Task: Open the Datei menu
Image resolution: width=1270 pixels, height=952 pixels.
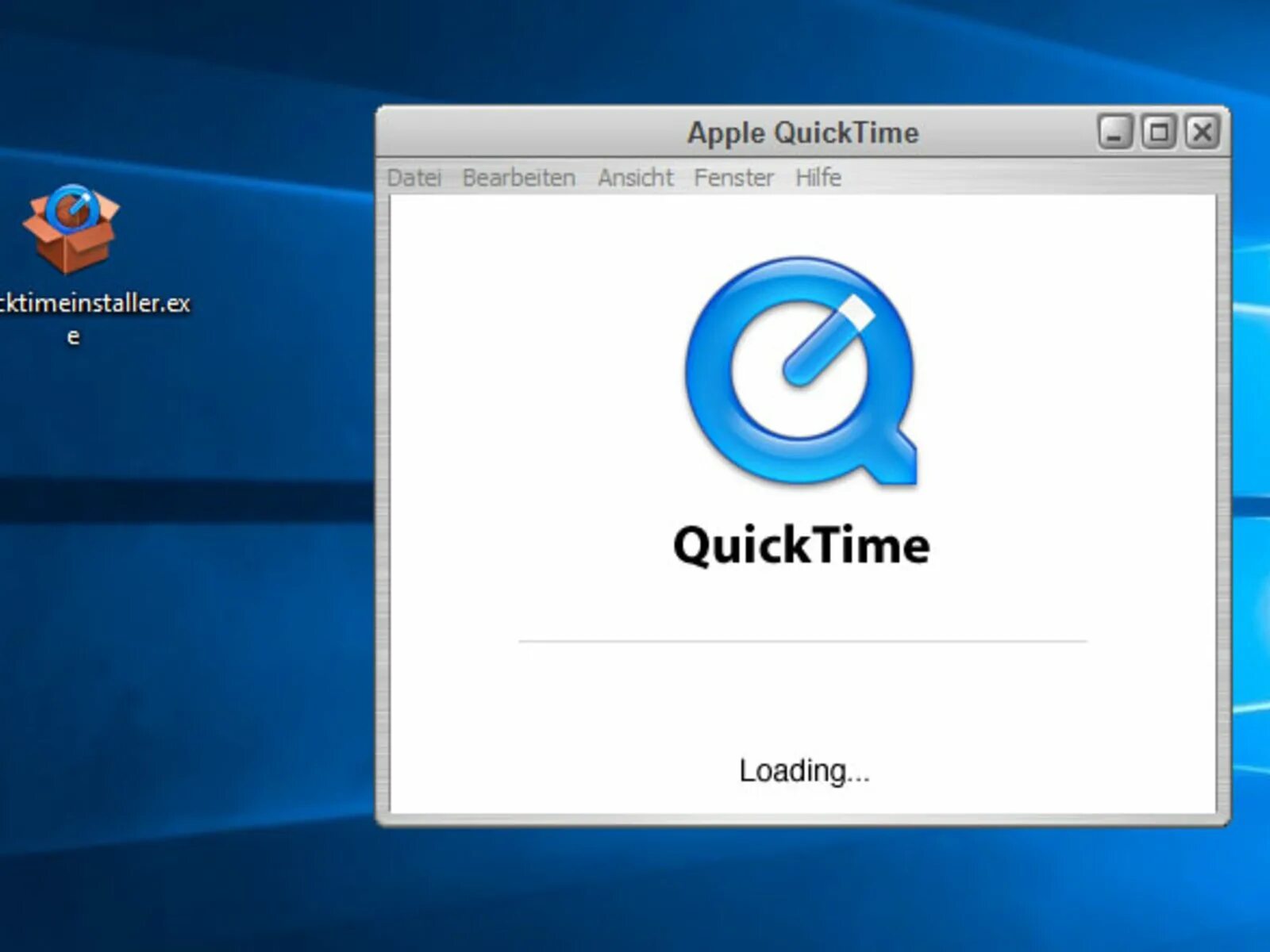Action: pyautogui.click(x=414, y=178)
